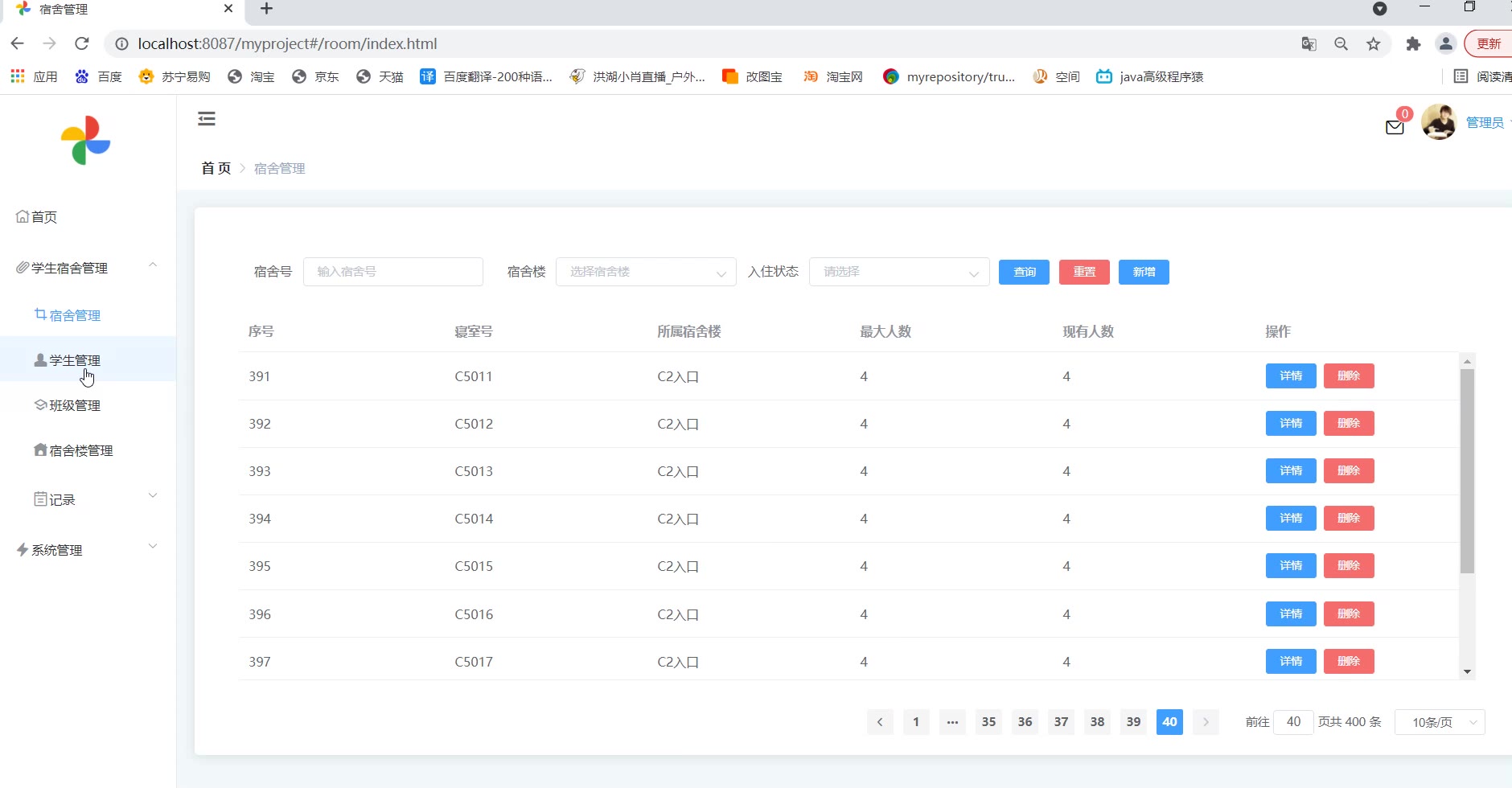Open the browser zoom magnifier icon

tap(1341, 44)
